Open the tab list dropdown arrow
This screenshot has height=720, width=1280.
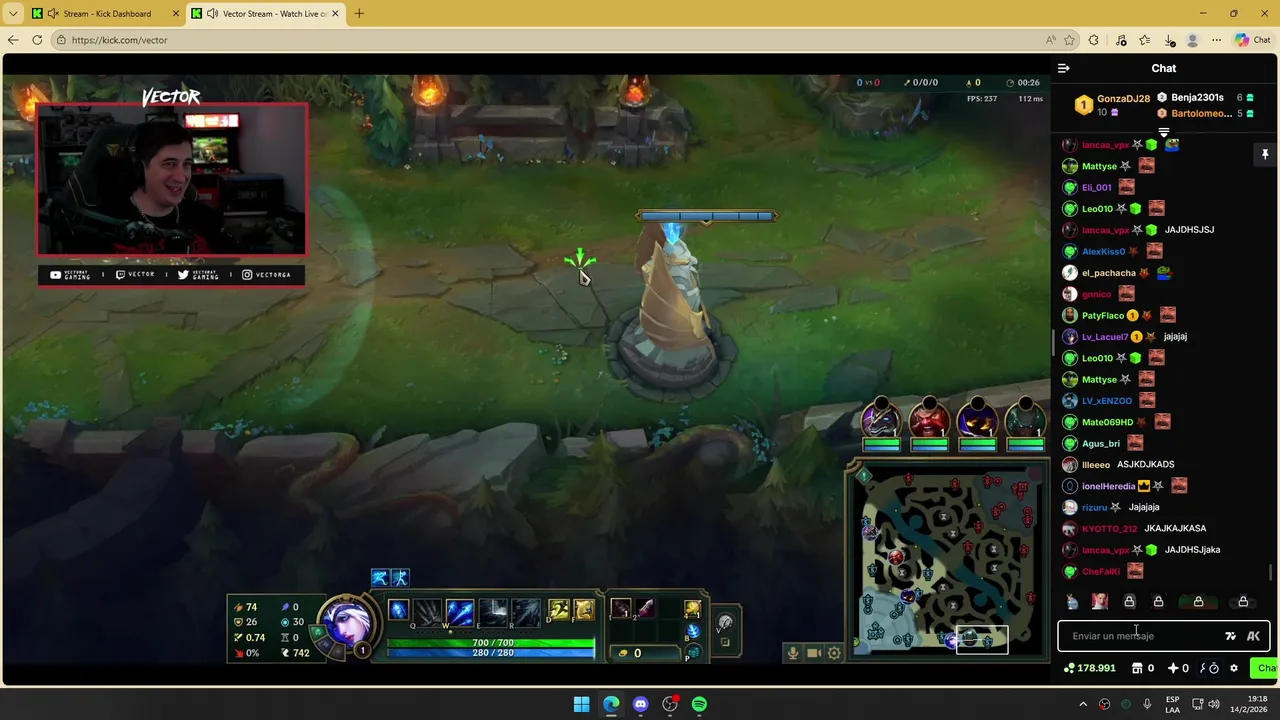13,14
